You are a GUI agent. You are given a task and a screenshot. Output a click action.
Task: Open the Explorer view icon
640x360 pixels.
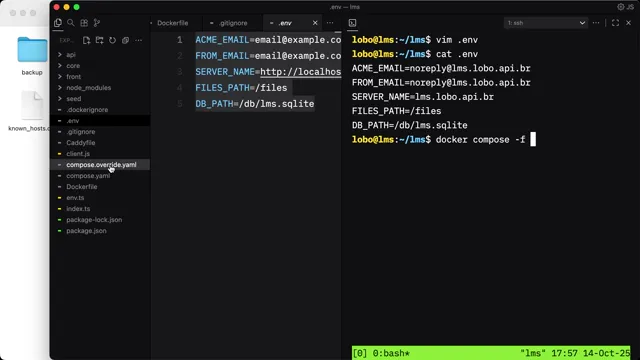(x=58, y=23)
